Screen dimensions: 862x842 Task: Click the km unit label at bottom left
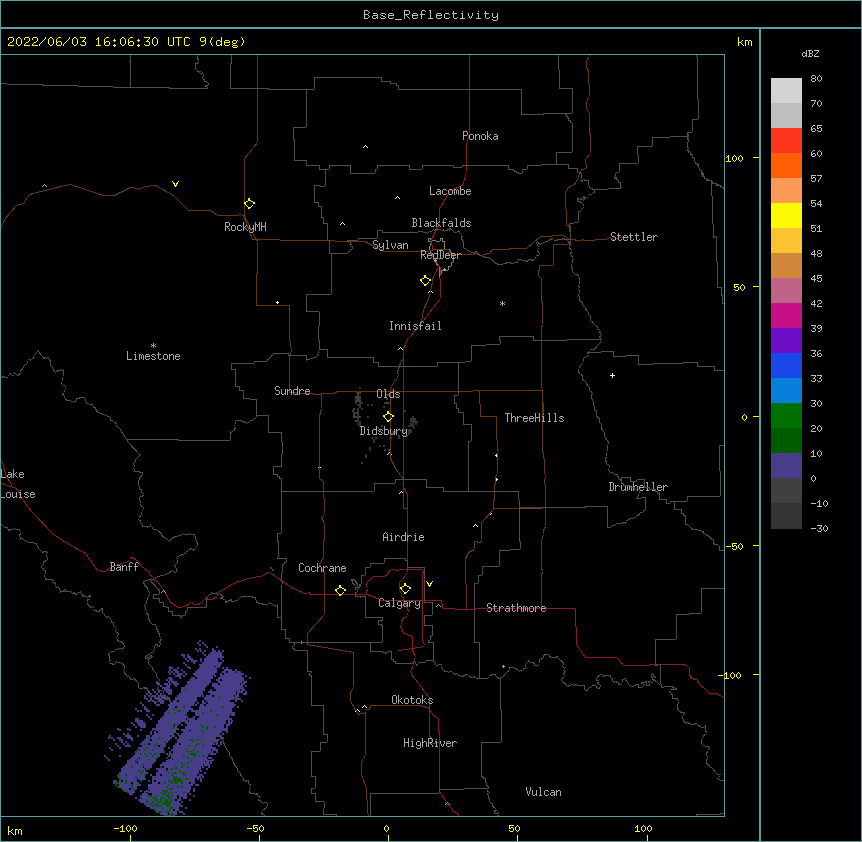click(15, 830)
